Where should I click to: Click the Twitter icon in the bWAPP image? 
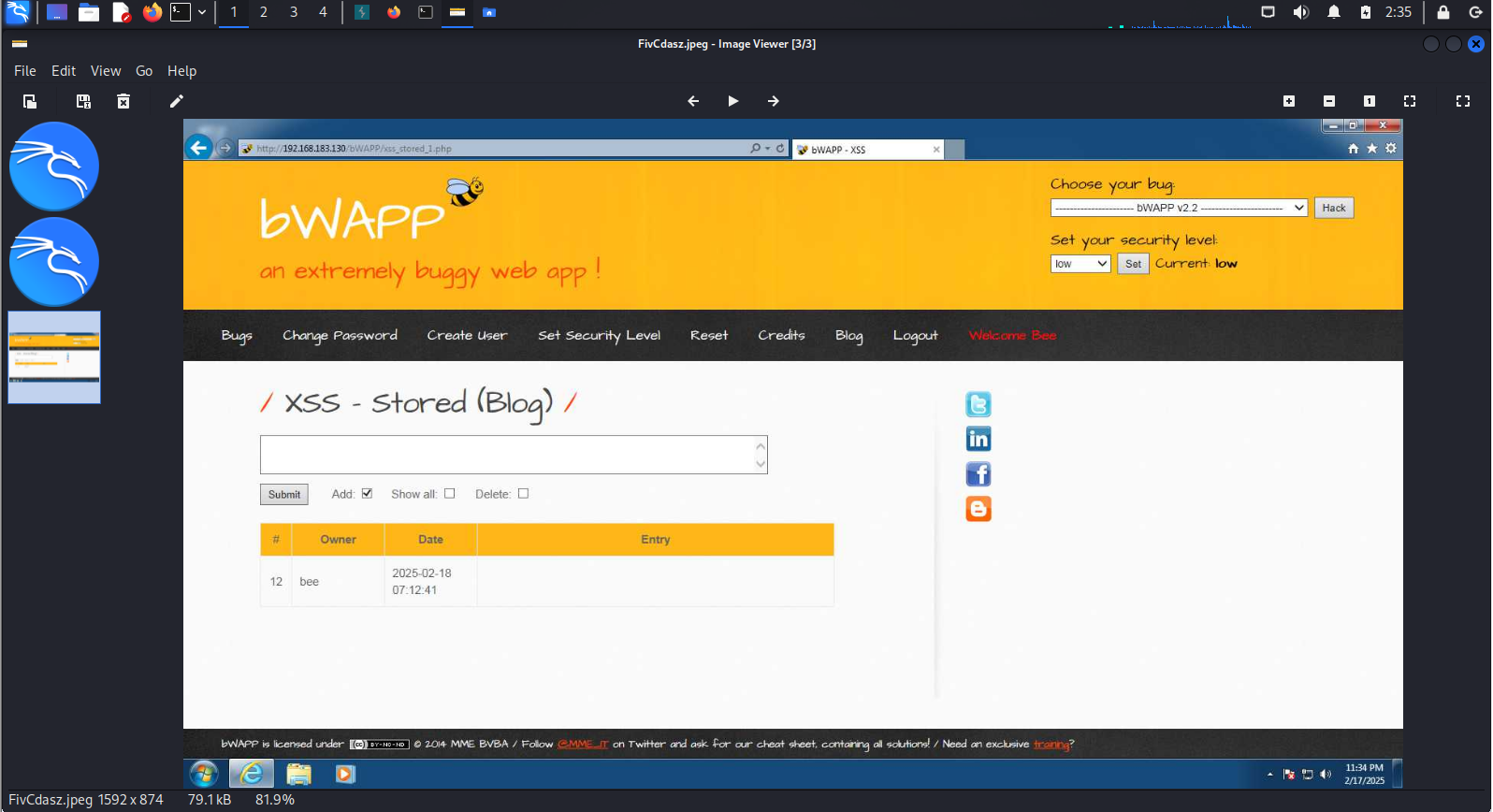[x=978, y=404]
